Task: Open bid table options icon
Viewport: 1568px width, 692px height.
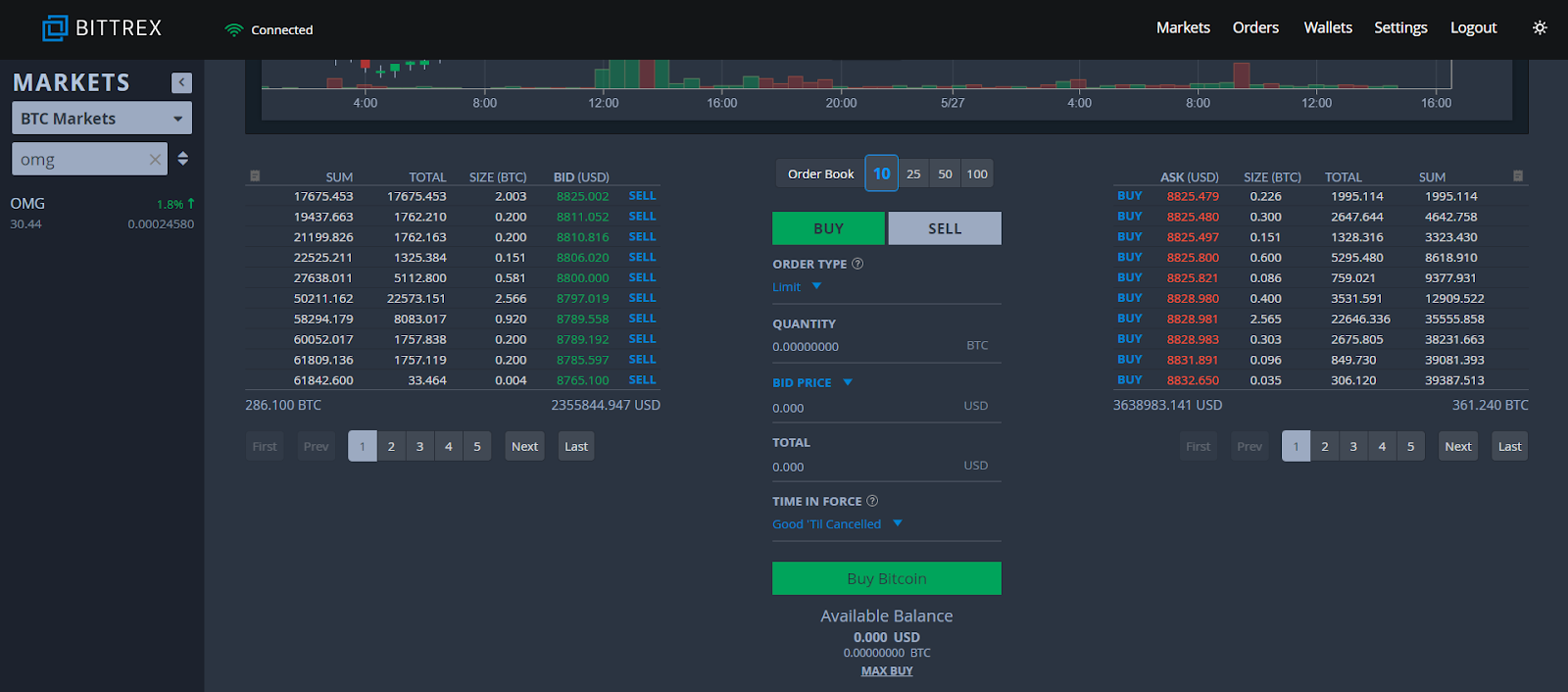Action: (255, 176)
